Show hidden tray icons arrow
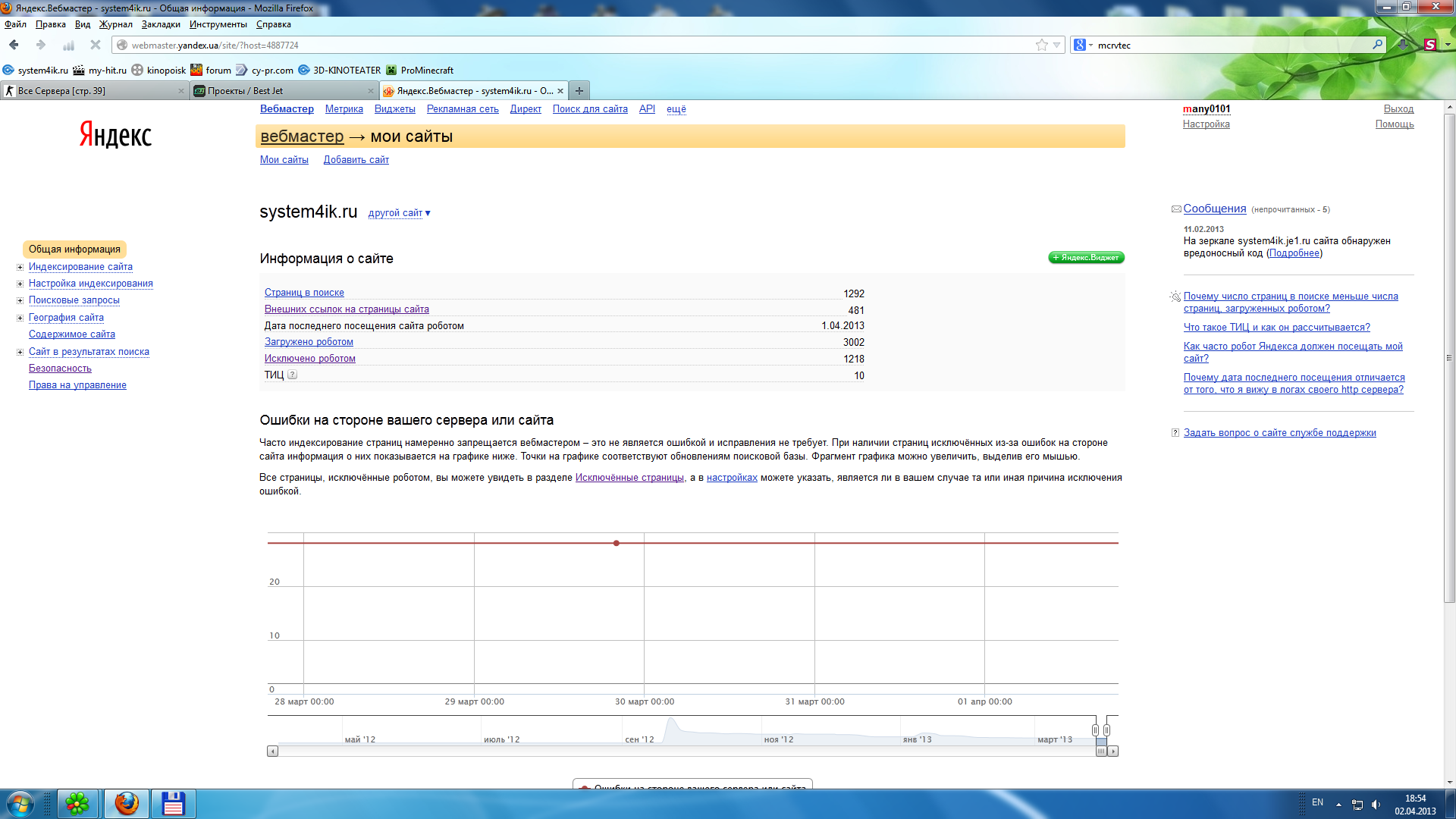 click(x=1338, y=805)
